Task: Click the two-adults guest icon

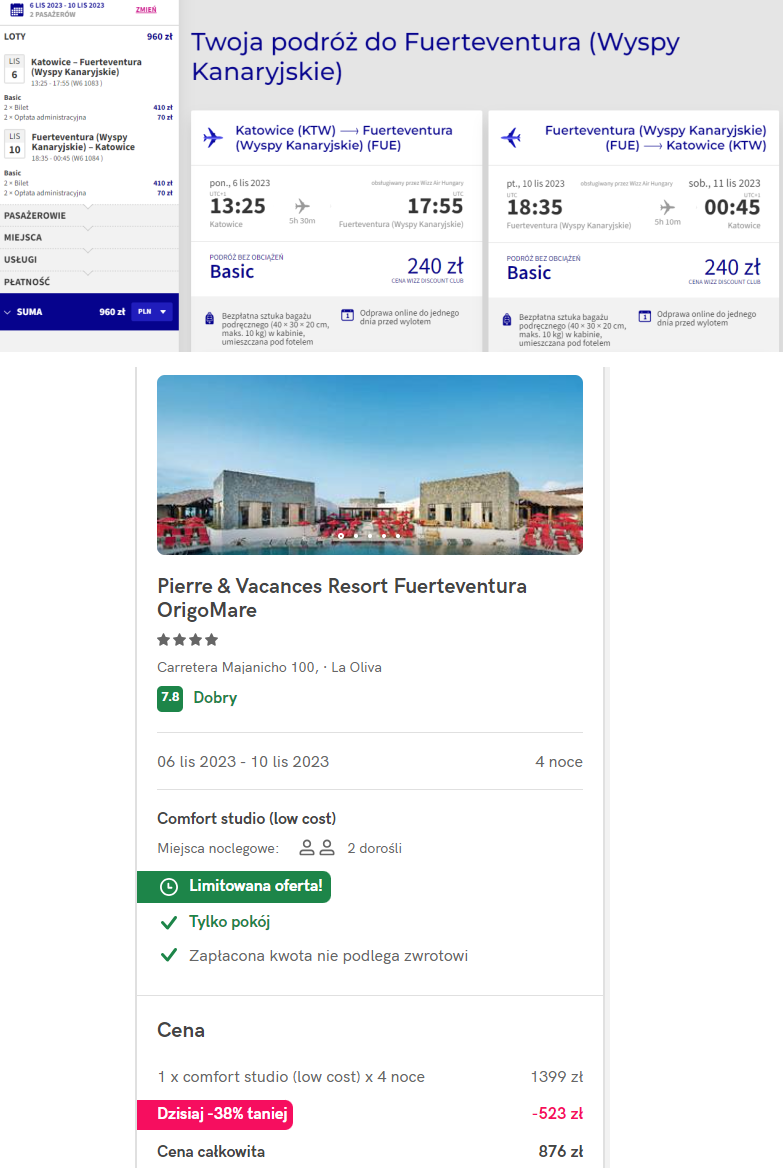Action: point(317,848)
